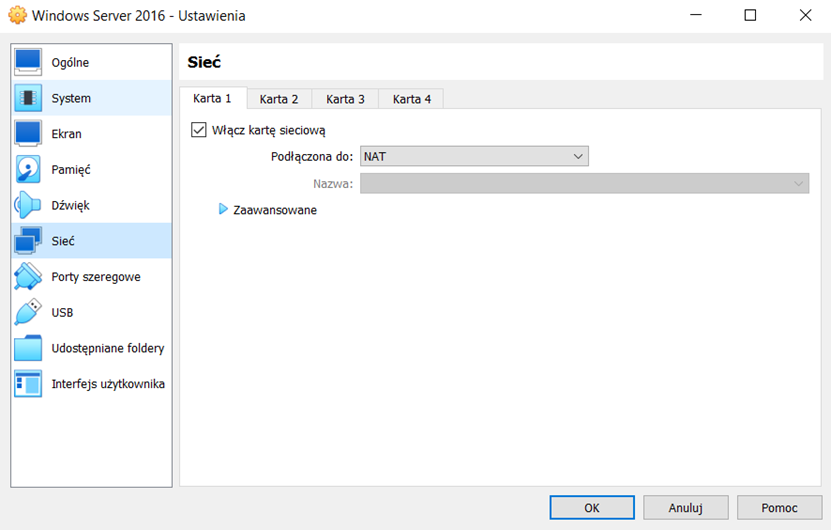Select the Sieć category label in sidebar
This screenshot has width=831, height=530.
click(x=63, y=241)
